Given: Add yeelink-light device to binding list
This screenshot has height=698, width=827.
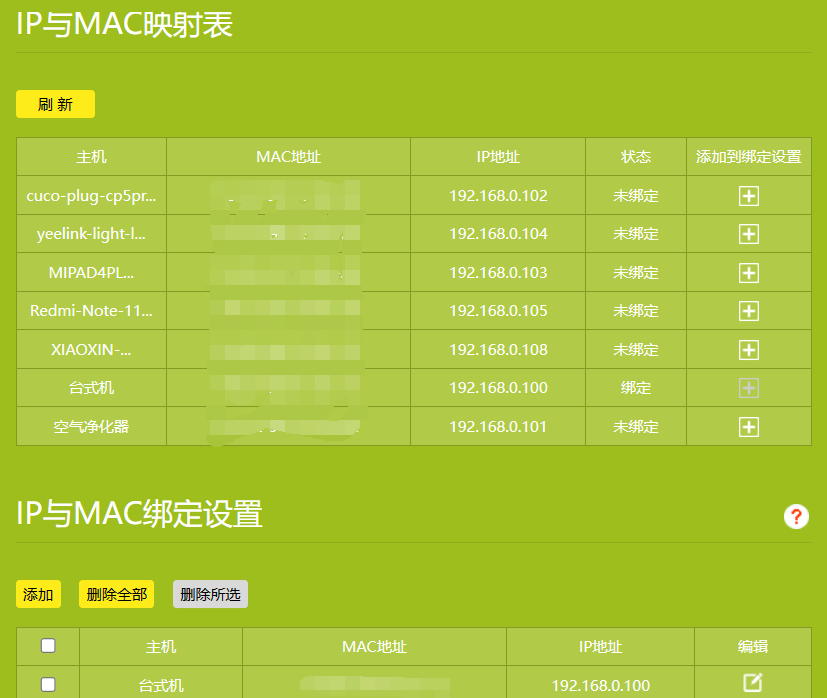Looking at the screenshot, I should 748,234.
